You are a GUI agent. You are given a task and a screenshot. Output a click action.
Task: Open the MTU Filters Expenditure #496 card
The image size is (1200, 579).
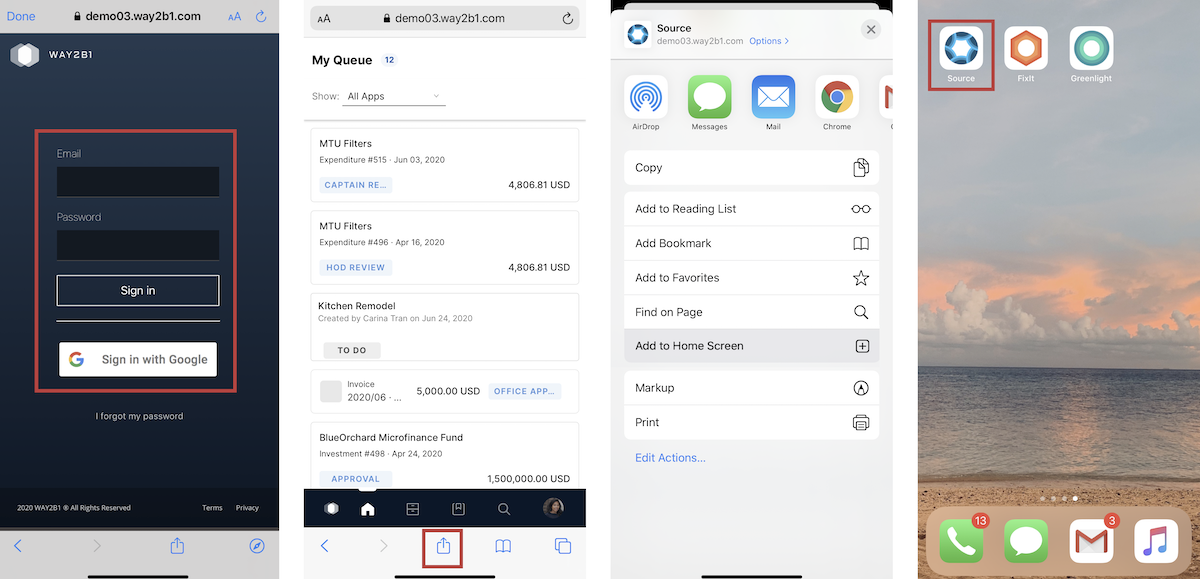tap(445, 248)
